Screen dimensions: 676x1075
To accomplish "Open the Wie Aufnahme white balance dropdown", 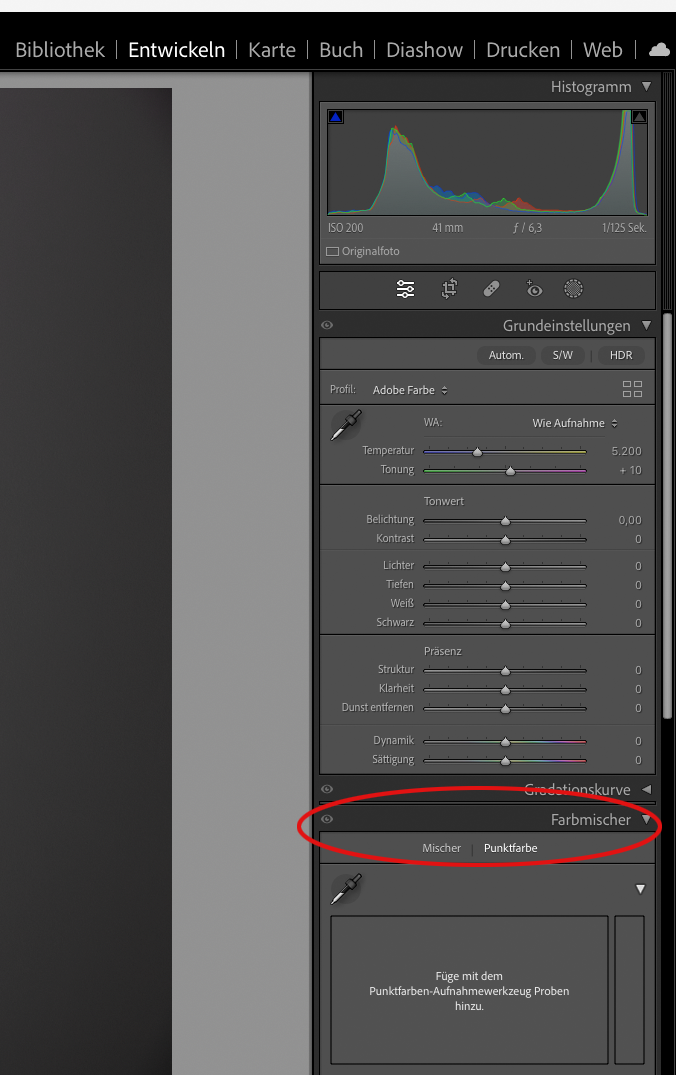I will 575,423.
